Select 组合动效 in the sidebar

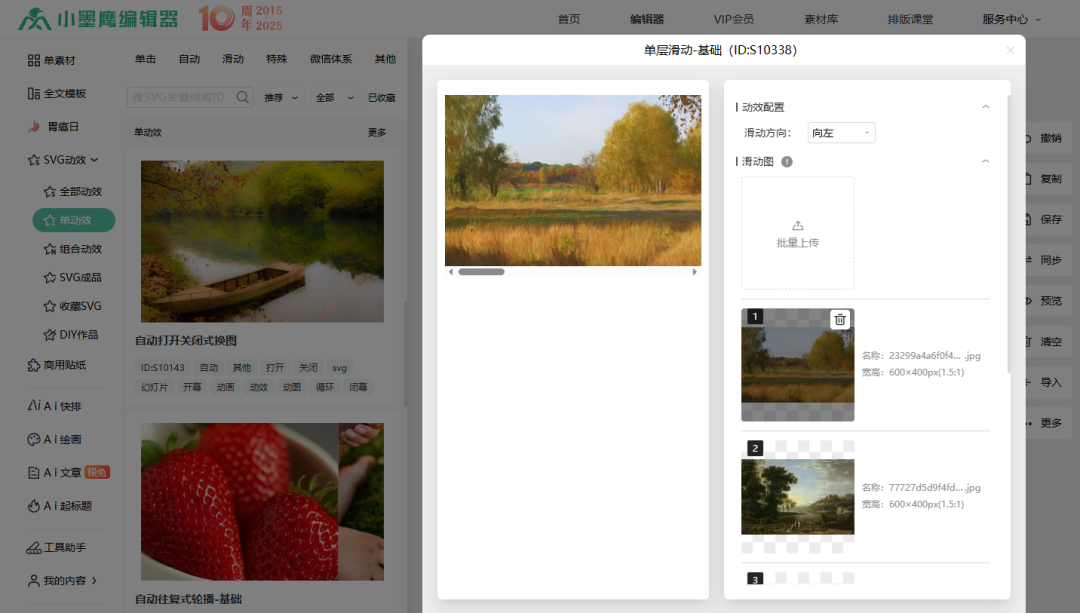[72, 249]
